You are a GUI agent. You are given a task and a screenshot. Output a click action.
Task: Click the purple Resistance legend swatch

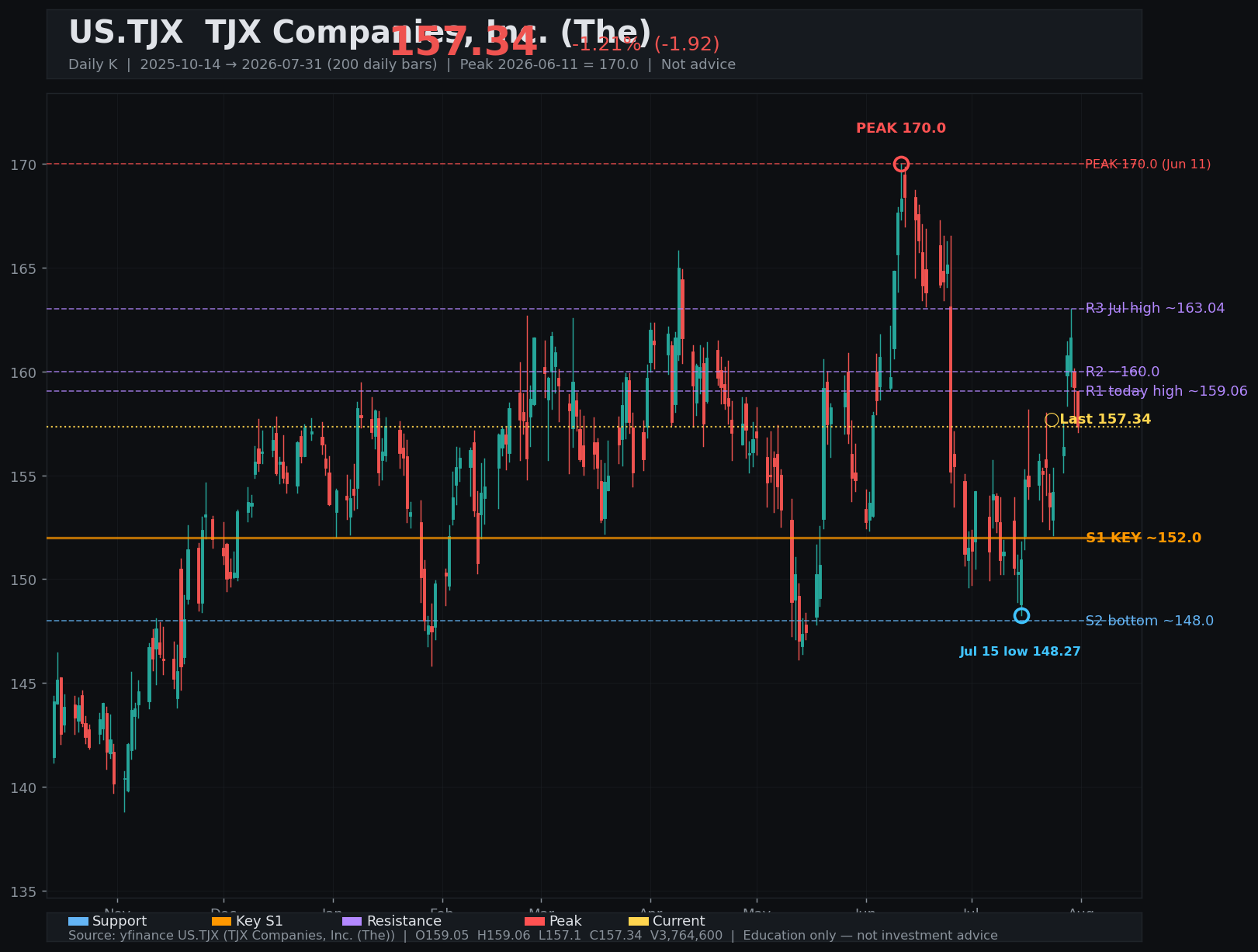click(352, 921)
